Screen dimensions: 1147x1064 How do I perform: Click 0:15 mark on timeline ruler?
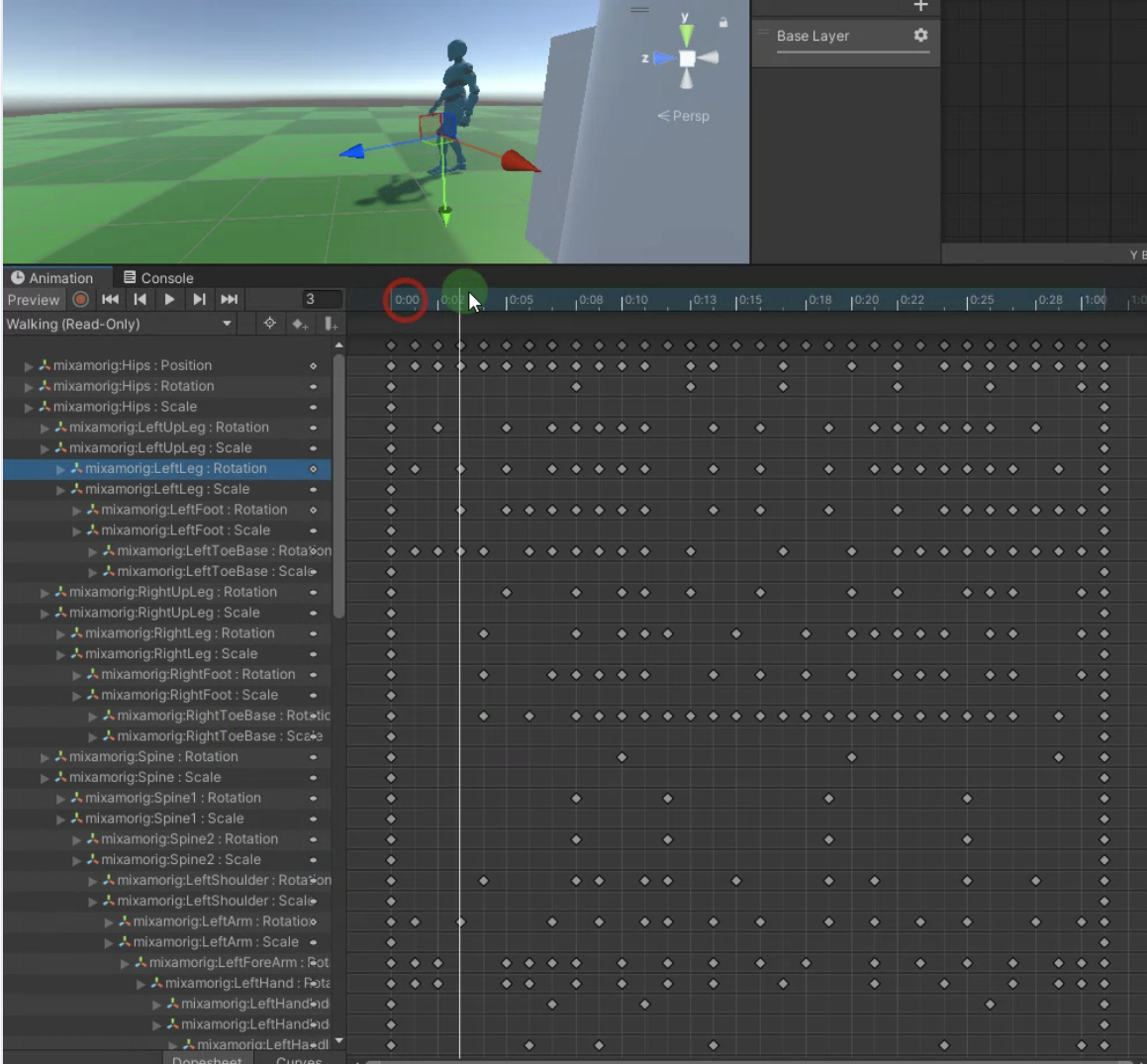point(749,300)
